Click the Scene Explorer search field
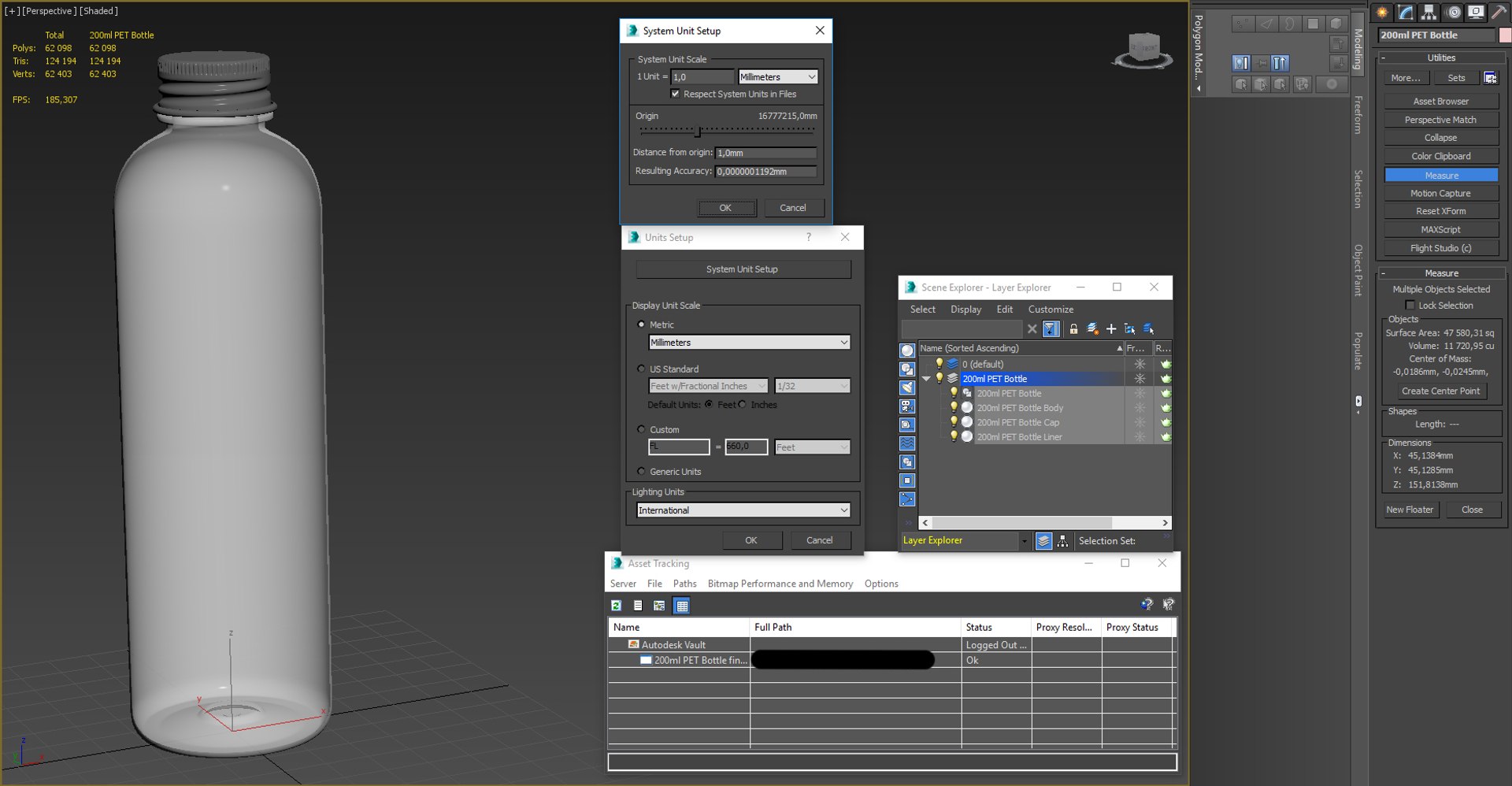1512x786 pixels. 962,329
